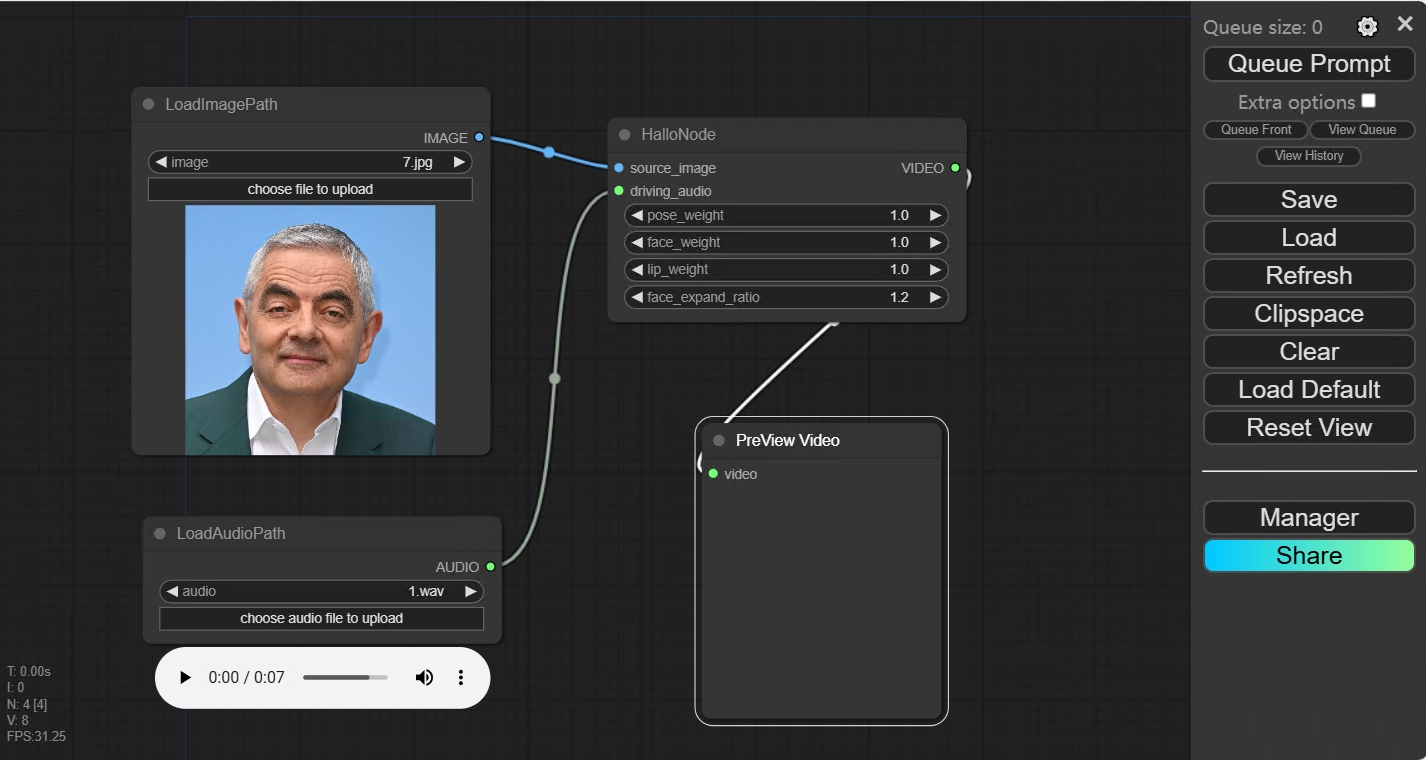Open Clipspace
This screenshot has width=1426, height=760.
pos(1309,314)
